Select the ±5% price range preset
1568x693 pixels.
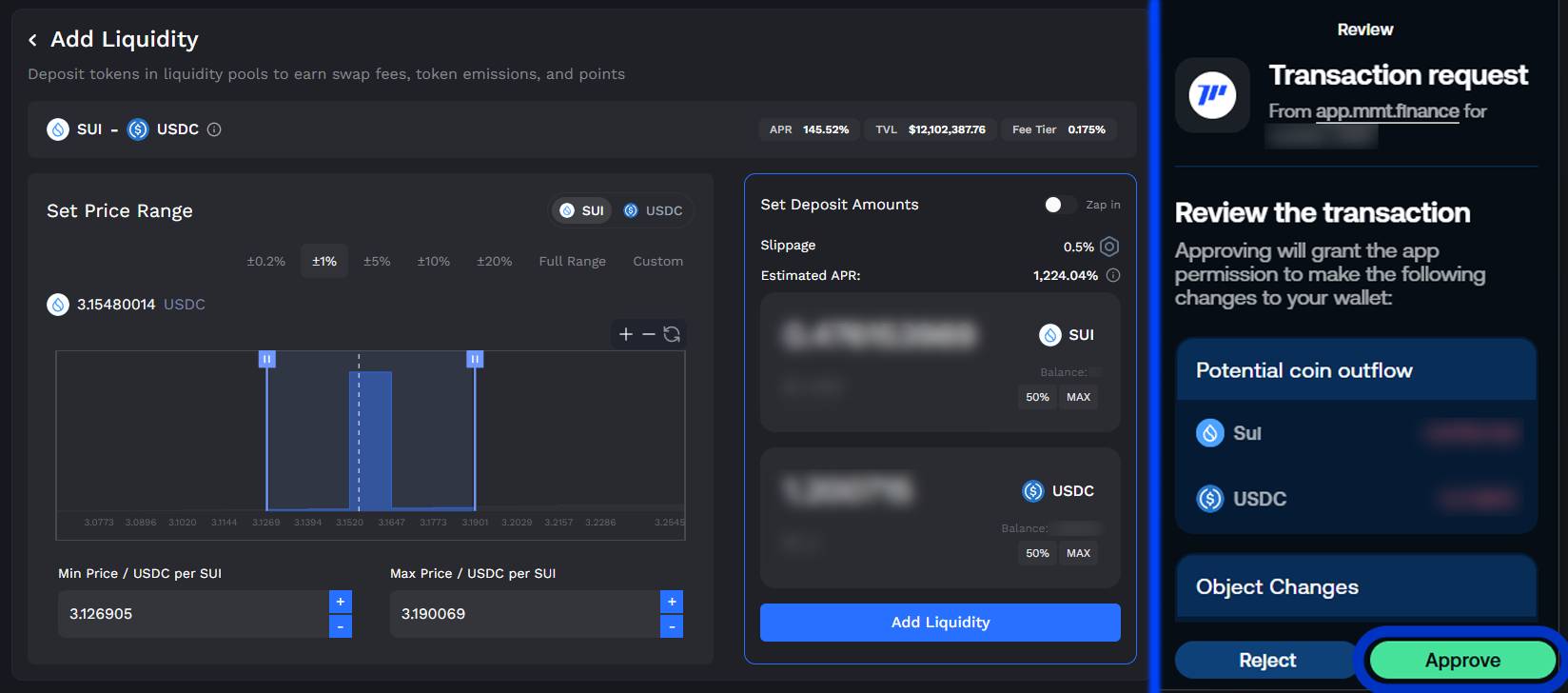(377, 261)
